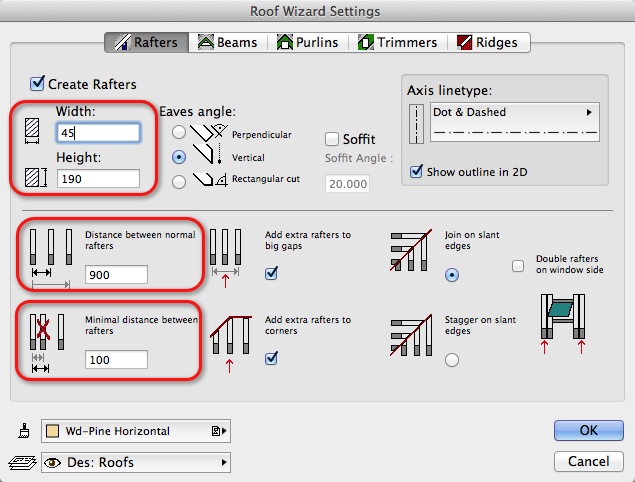Click the rafter Height input field

98,179
